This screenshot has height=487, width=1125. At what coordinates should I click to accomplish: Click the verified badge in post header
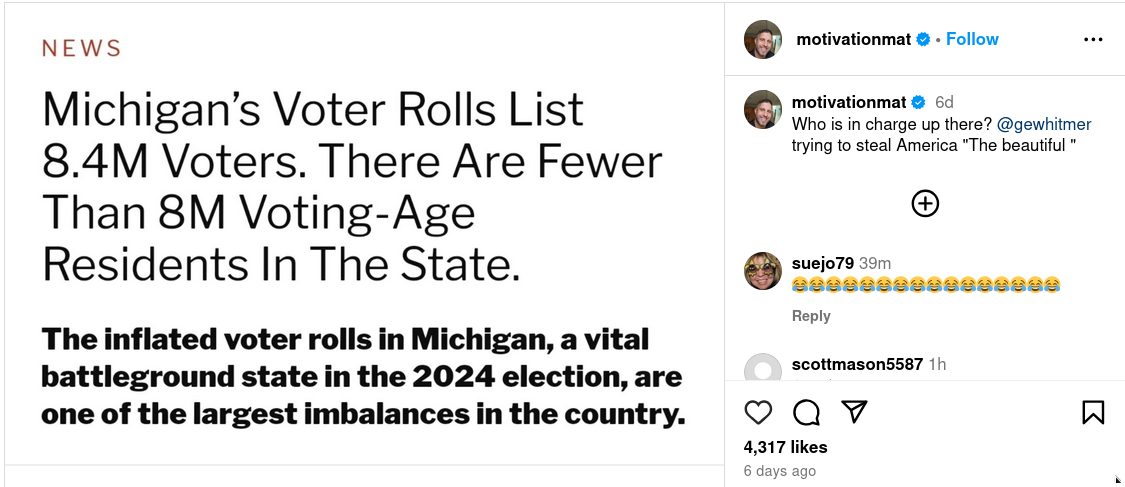[924, 40]
